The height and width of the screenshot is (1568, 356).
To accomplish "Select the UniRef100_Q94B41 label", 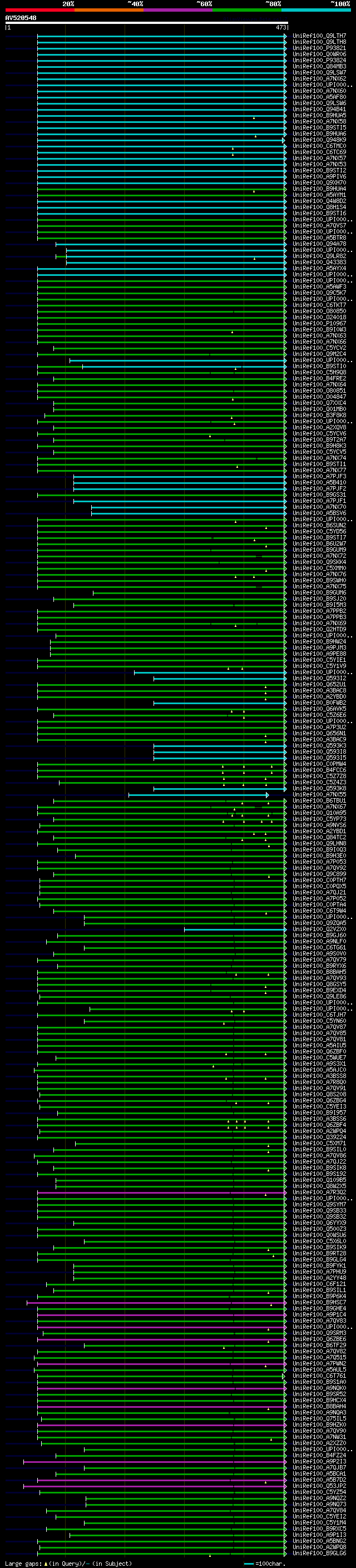I will click(319, 110).
